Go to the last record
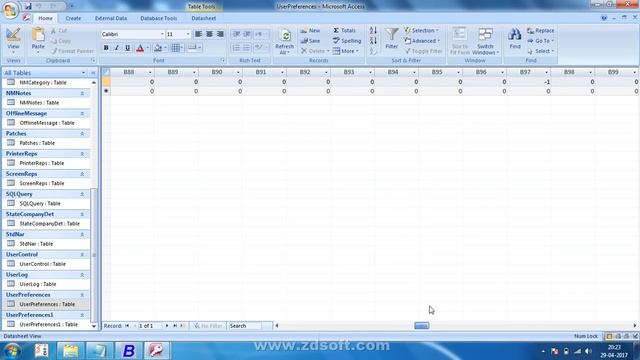 click(x=175, y=326)
